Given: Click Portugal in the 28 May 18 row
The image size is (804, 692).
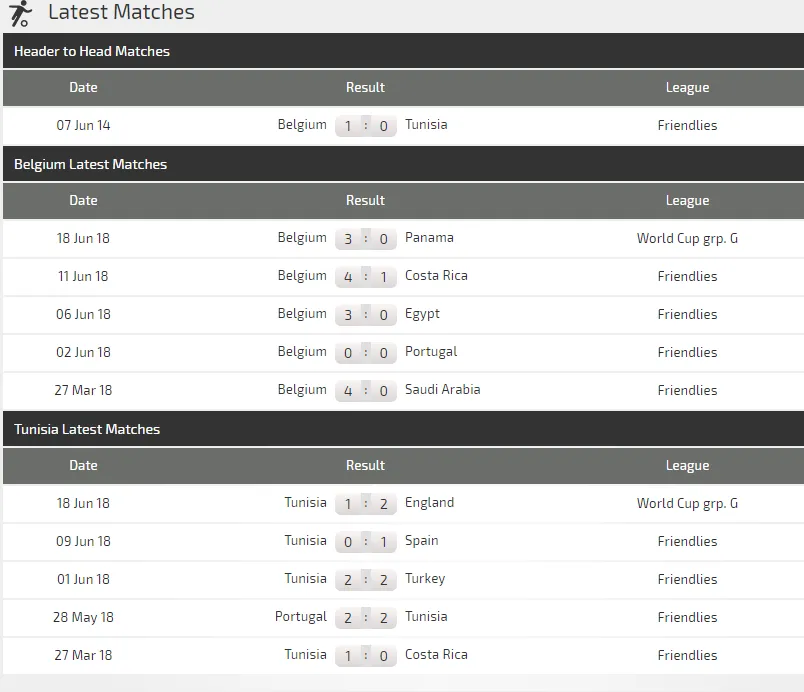Looking at the screenshot, I should pos(301,617).
